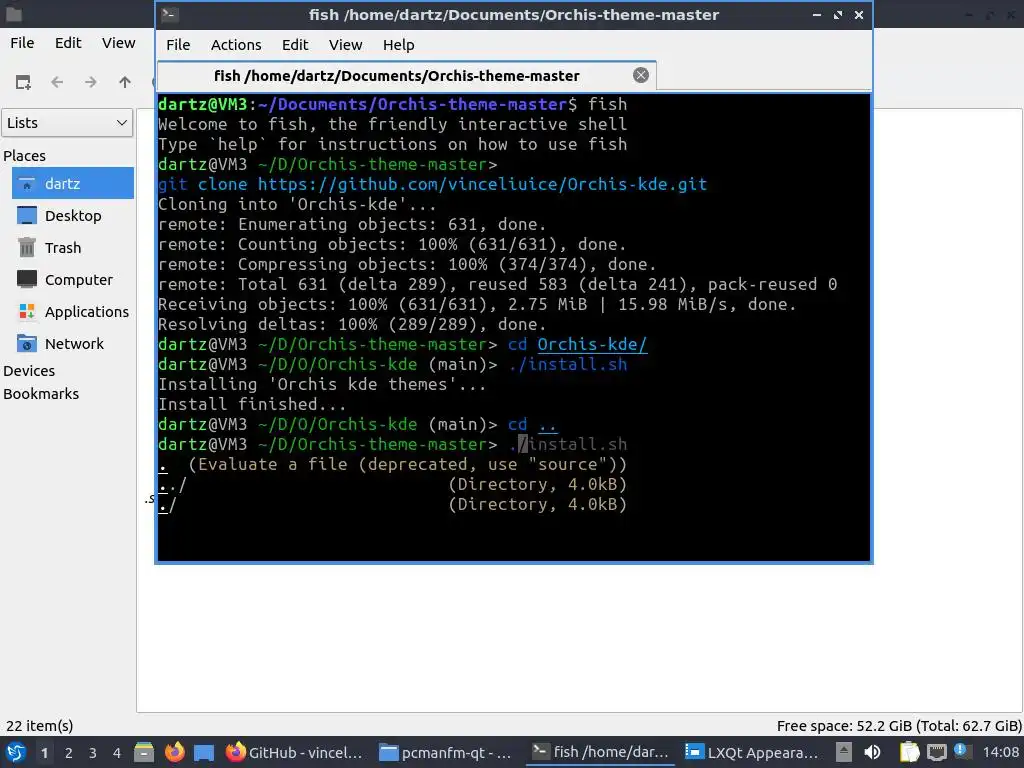The width and height of the screenshot is (1024, 768).
Task: Open clipboard manager tray icon
Action: click(909, 753)
